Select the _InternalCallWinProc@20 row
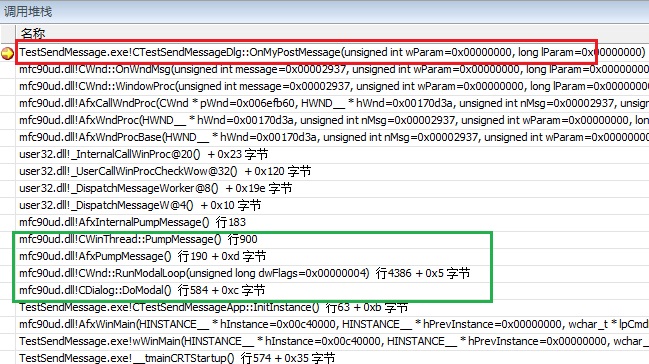The image size is (649, 364). click(144, 154)
